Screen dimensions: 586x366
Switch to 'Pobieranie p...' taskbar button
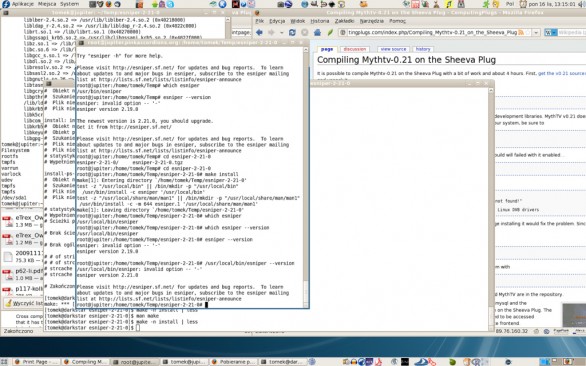point(234,362)
